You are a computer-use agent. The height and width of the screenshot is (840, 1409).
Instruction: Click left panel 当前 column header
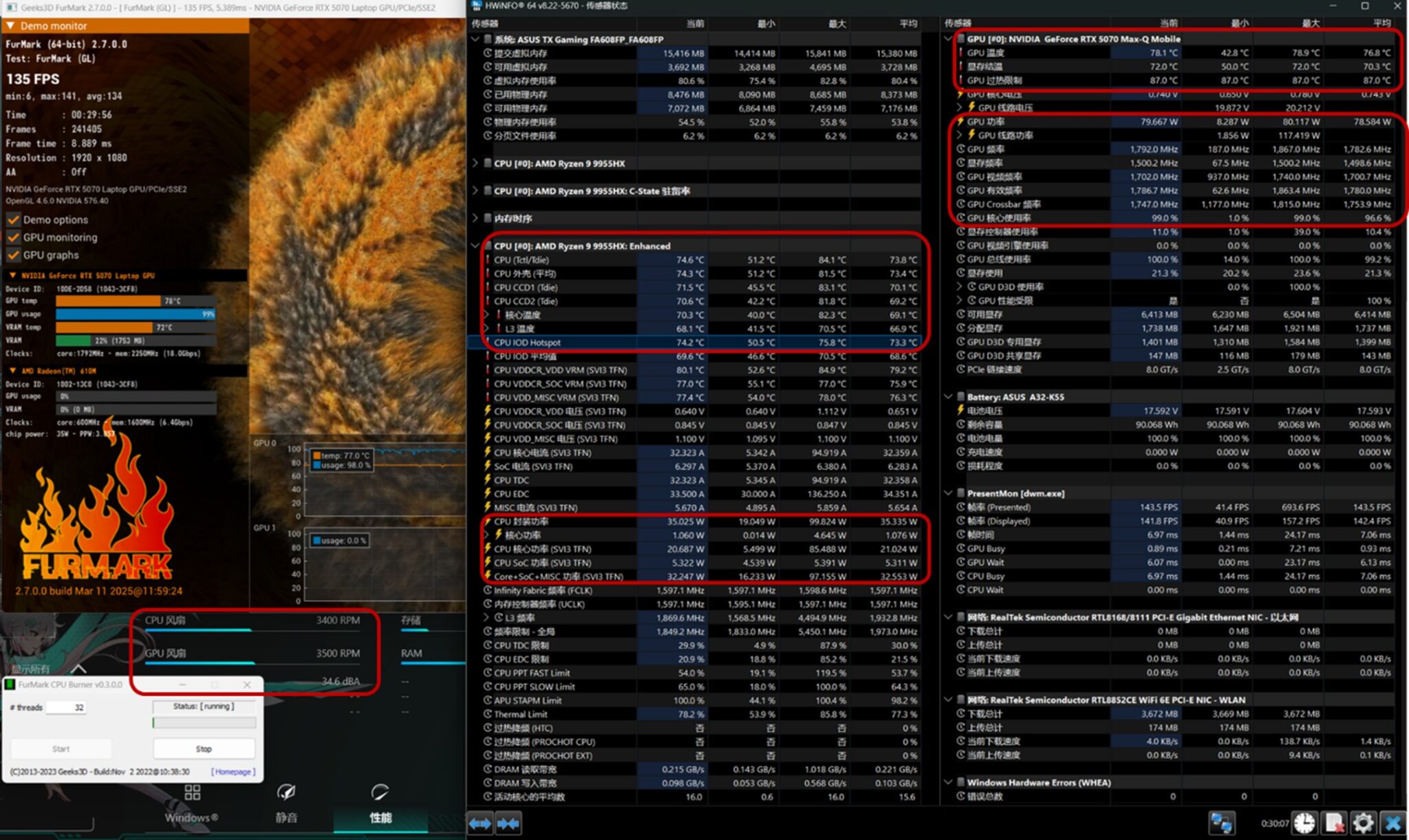coord(695,23)
